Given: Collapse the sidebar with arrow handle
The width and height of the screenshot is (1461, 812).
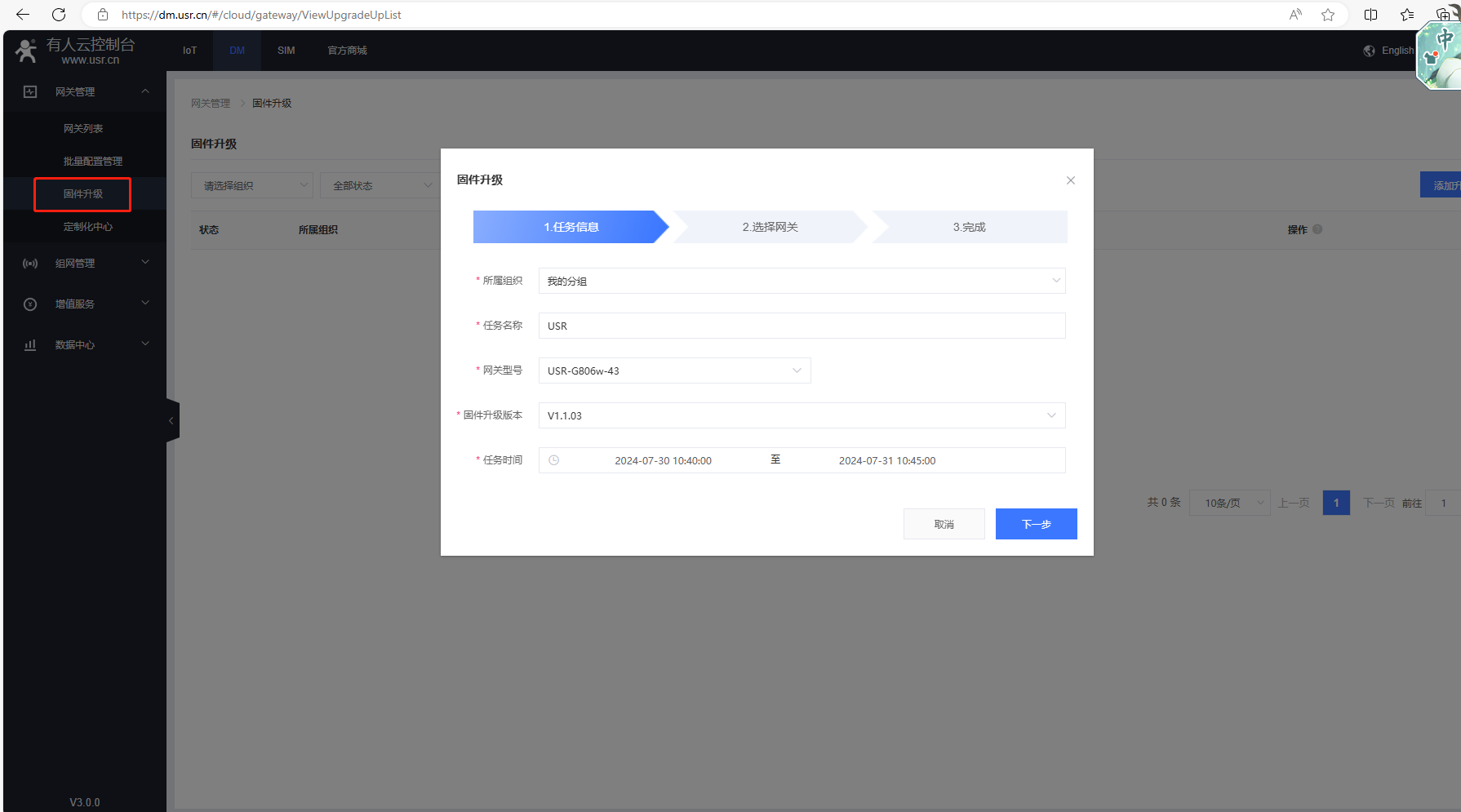Looking at the screenshot, I should pyautogui.click(x=171, y=421).
